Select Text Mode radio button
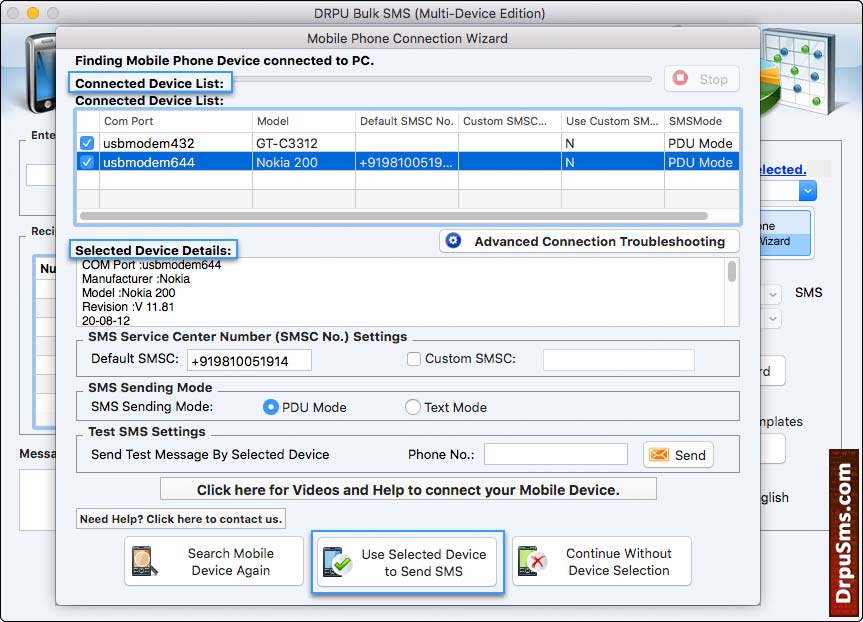The width and height of the screenshot is (863, 622). (413, 407)
